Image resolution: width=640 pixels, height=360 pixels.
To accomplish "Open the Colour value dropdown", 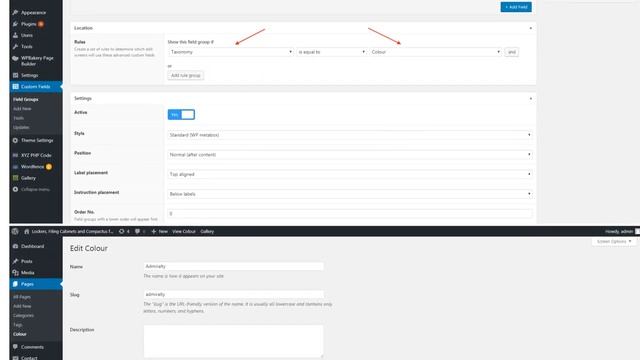I will point(435,52).
